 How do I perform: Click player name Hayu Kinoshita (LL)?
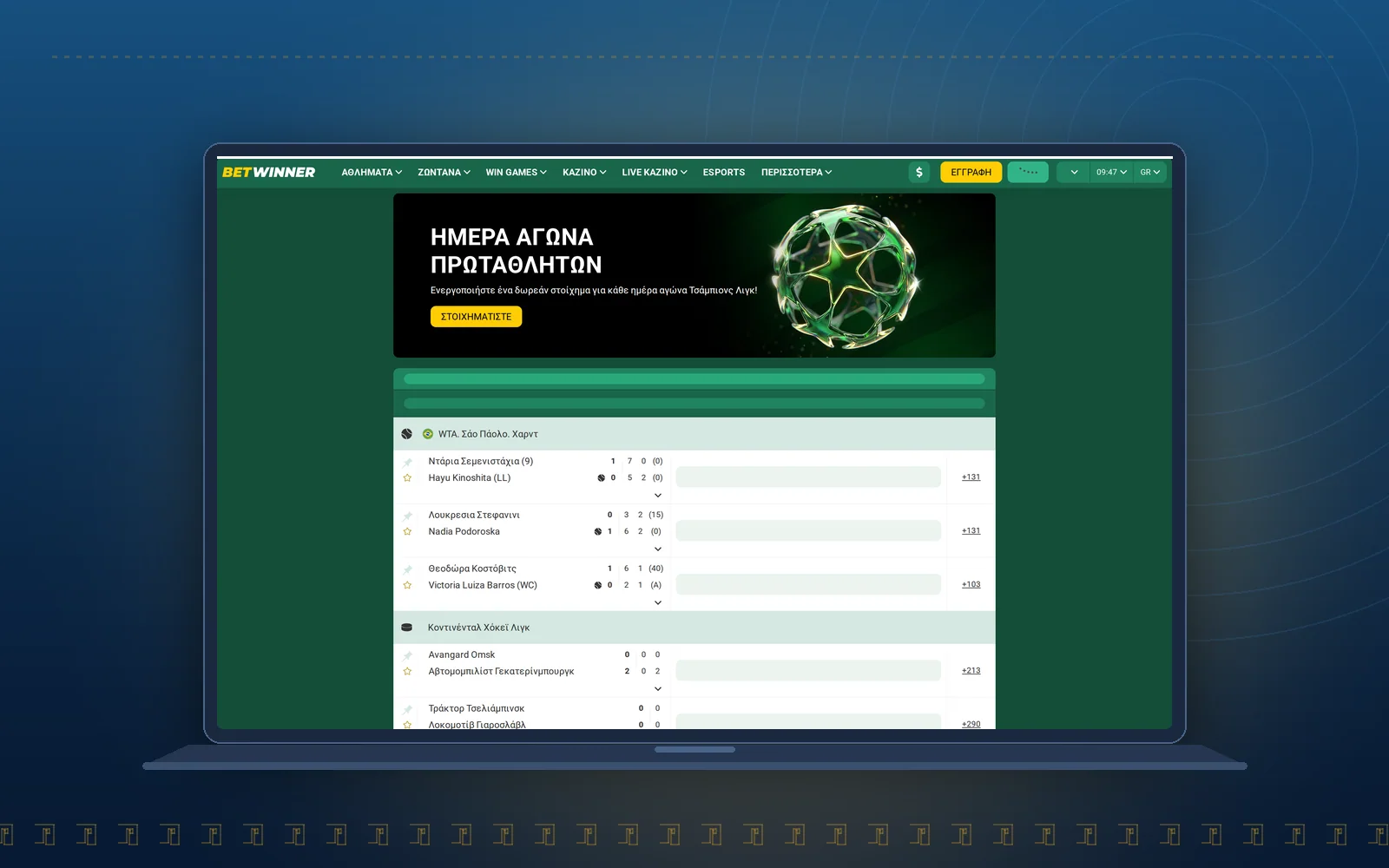click(470, 478)
